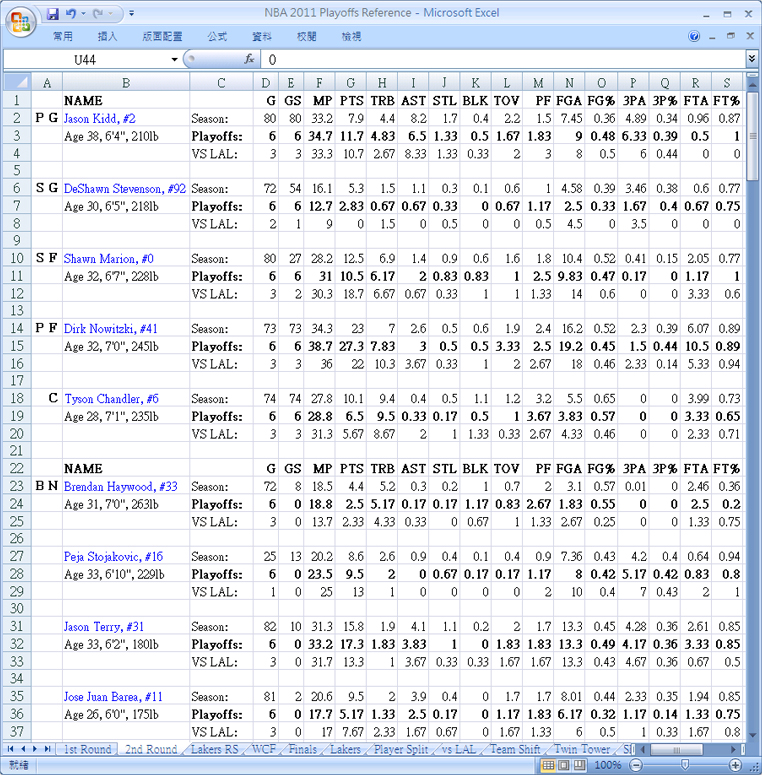Select row 14 header
Screen dimensions: 762x775
coord(17,329)
